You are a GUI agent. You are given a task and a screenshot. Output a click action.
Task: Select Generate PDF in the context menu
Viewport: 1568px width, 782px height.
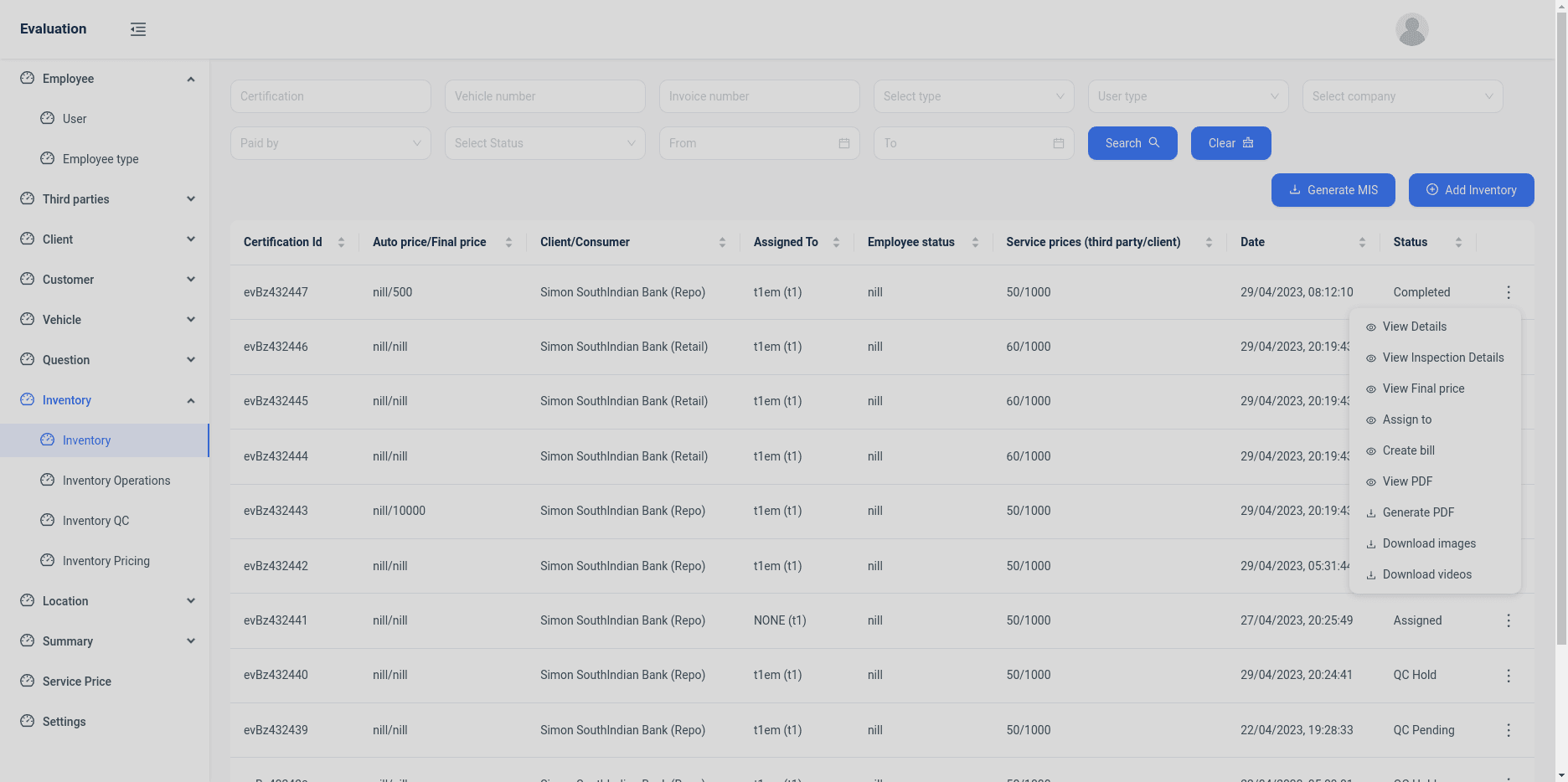[x=1435, y=512]
